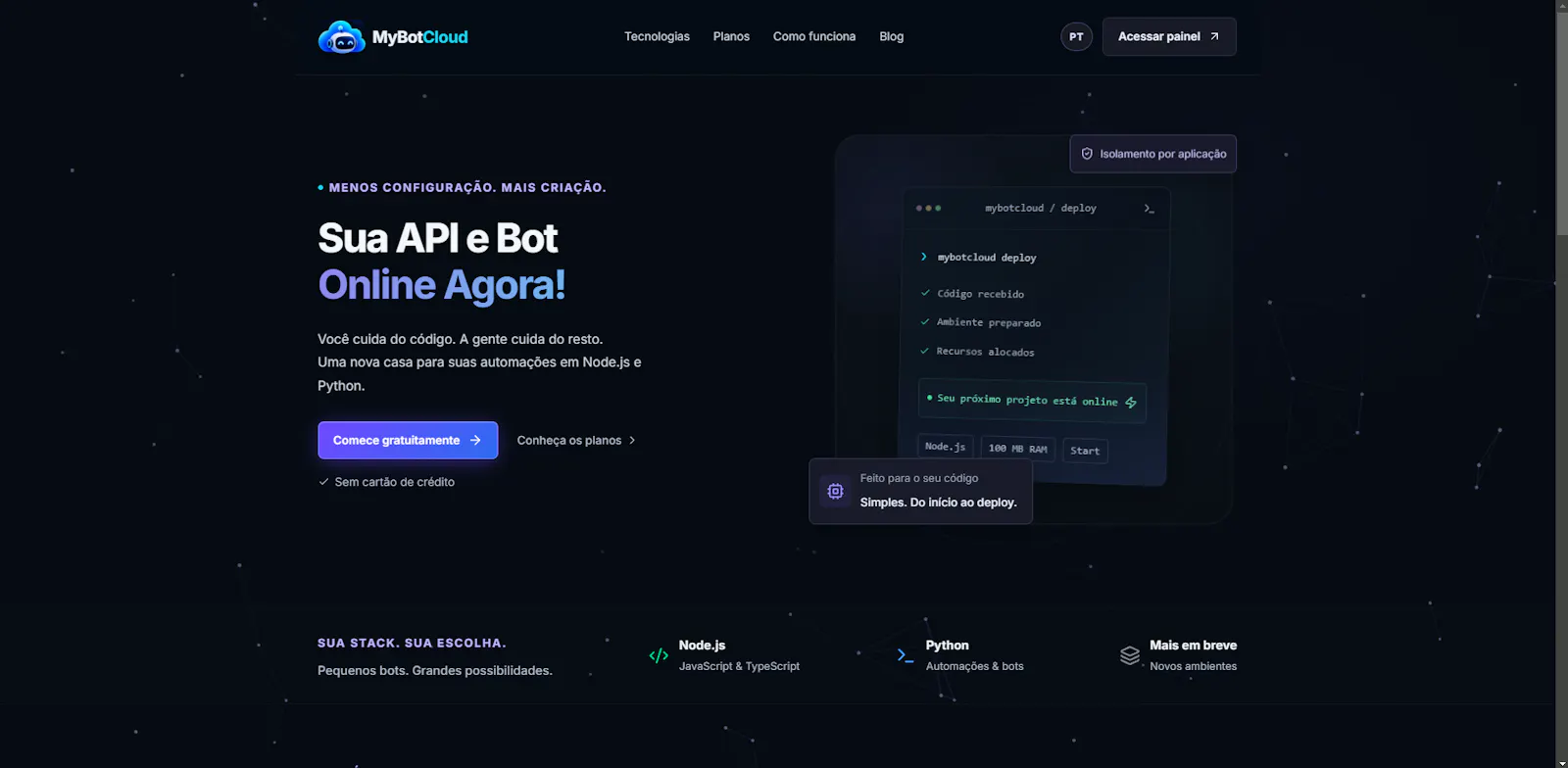Click the SUA STACK. SUA ESCOLHA. heading
The height and width of the screenshot is (768, 1568).
412,643
